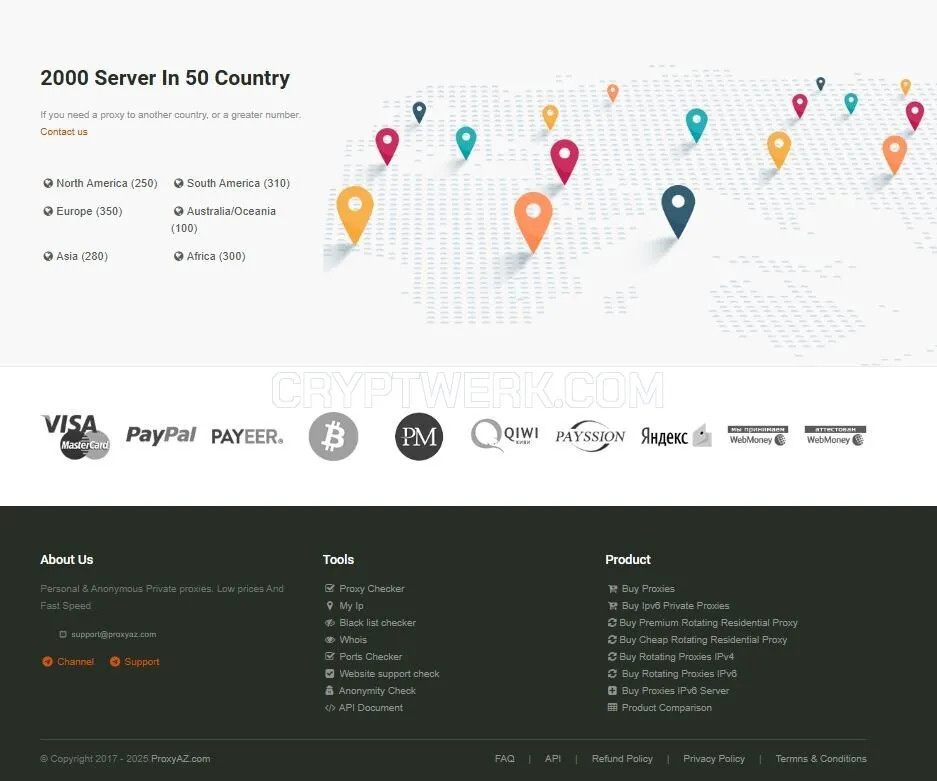Open the Proxy Checker tool
The height and width of the screenshot is (781, 937).
click(372, 589)
